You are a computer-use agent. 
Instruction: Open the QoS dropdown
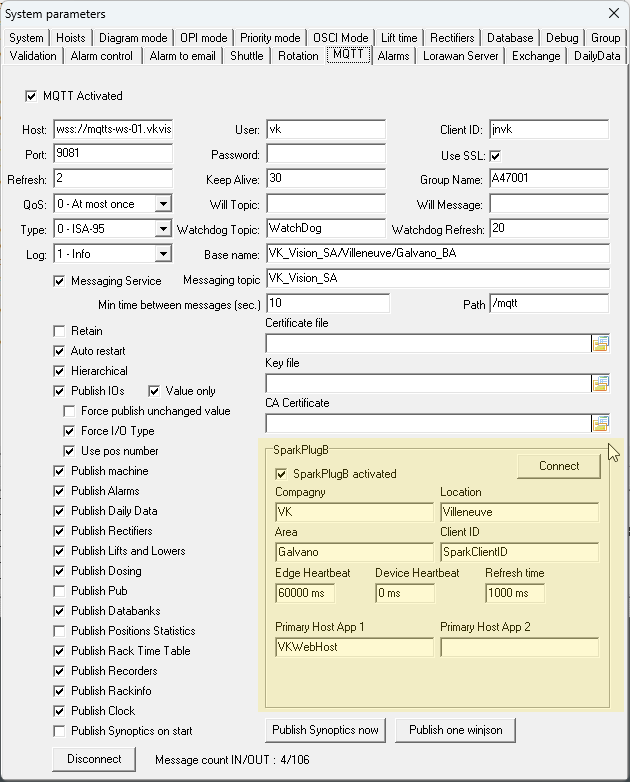[x=163, y=203]
